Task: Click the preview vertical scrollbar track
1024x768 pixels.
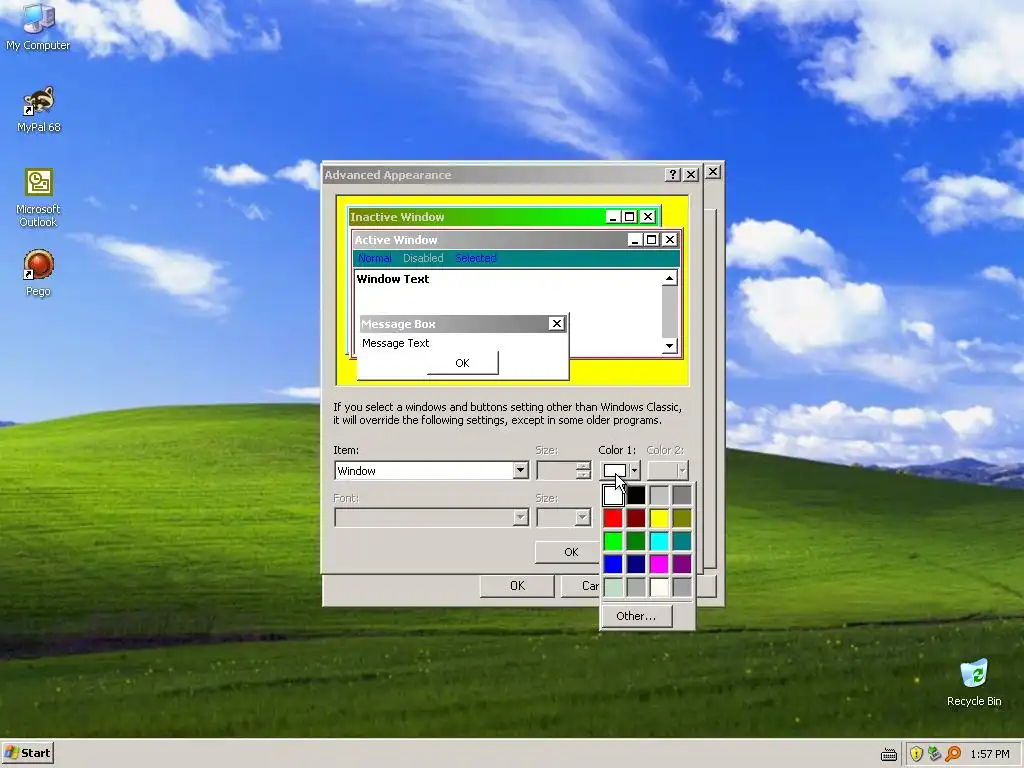Action: (x=669, y=312)
